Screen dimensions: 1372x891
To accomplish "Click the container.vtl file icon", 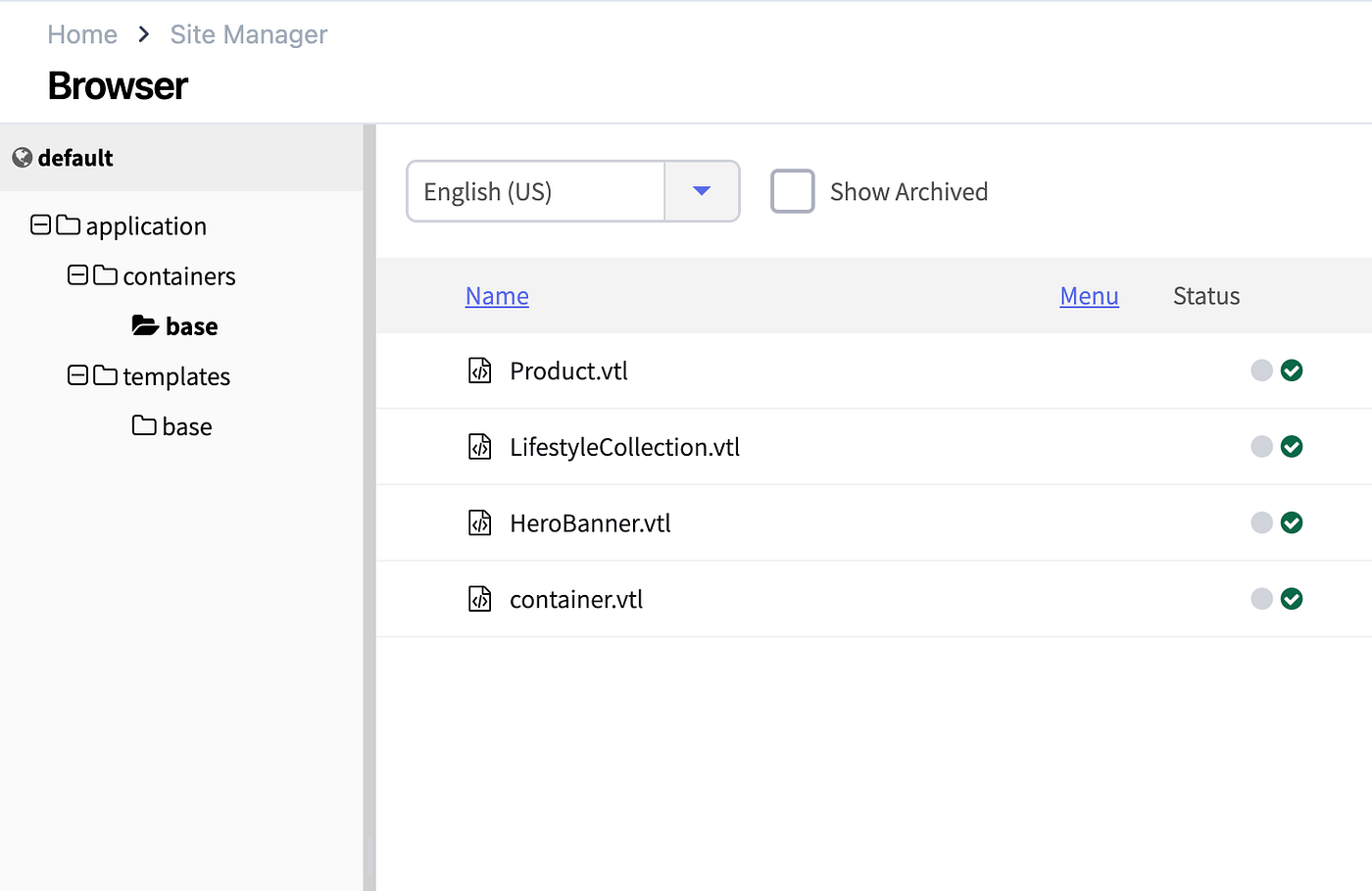I will coord(479,599).
